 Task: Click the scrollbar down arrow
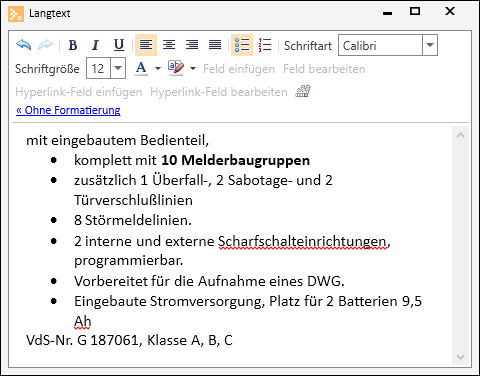[460, 357]
